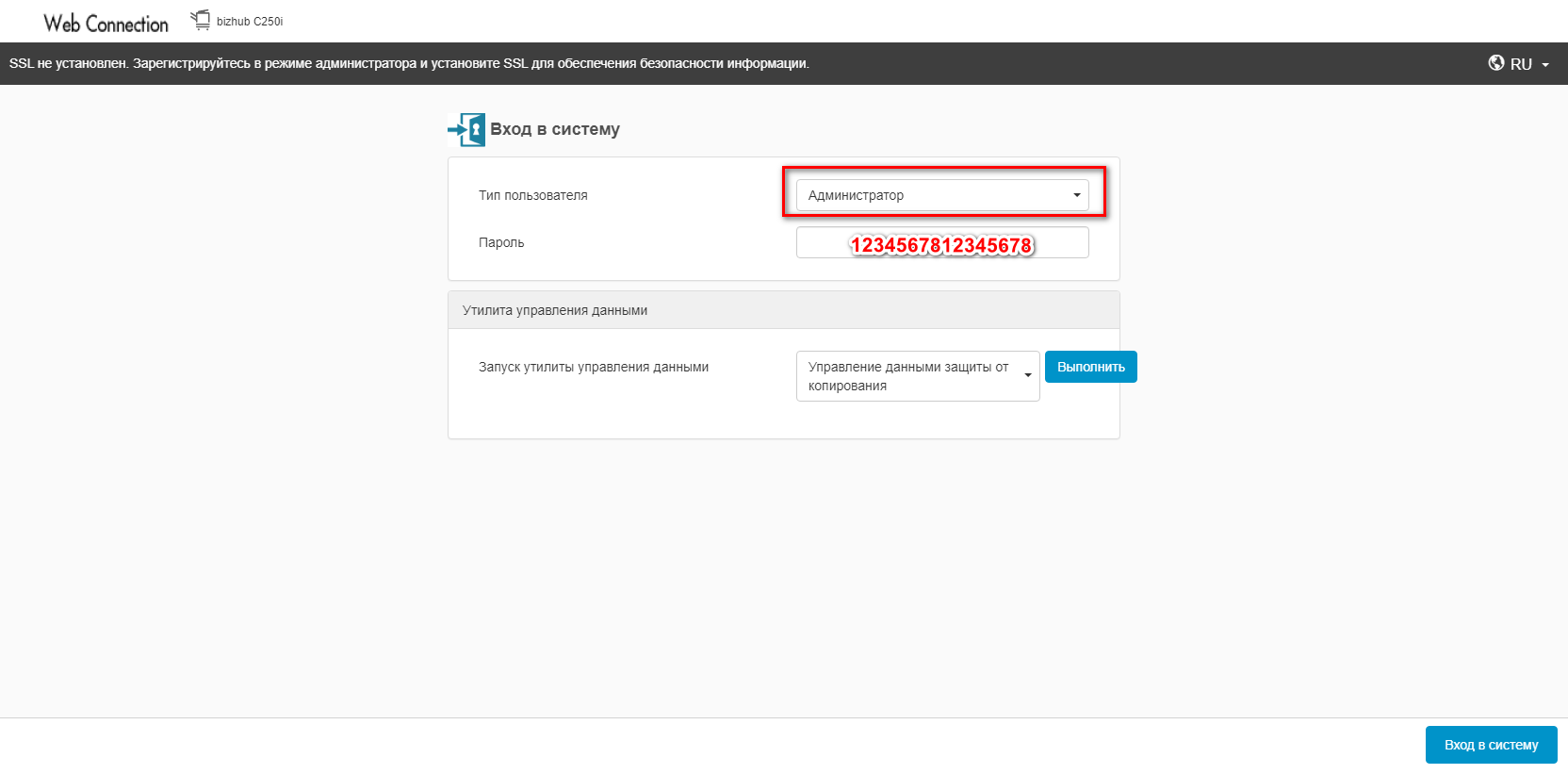Screen dimensions: 1568x774
Task: Click the Вход в систему page heading
Action: click(x=555, y=129)
